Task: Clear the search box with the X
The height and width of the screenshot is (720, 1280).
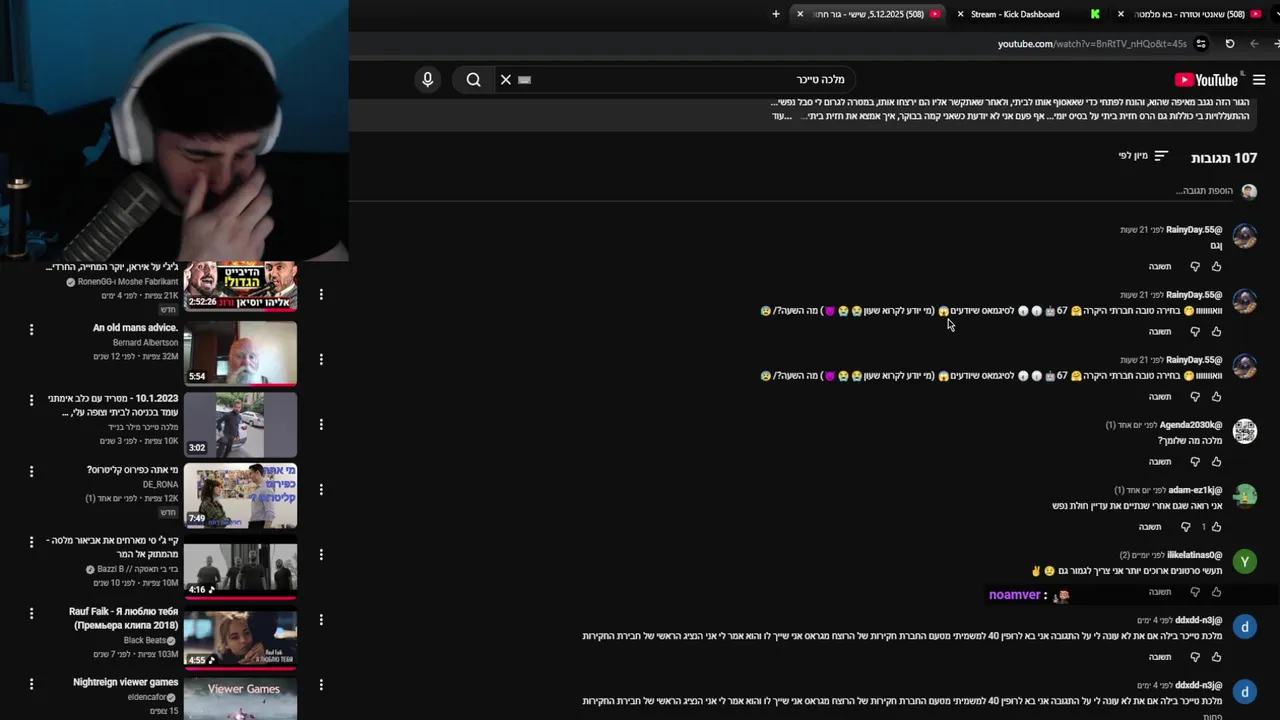Action: (506, 80)
